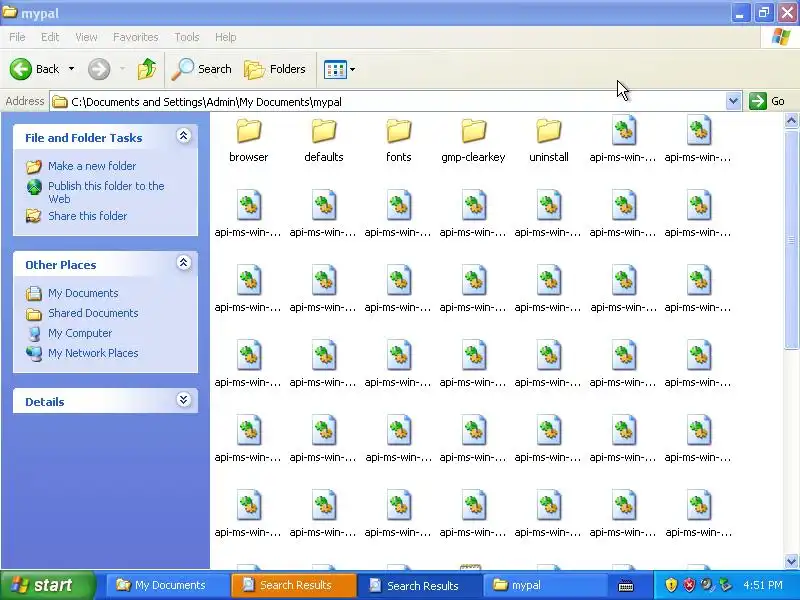
Task: Select the defaults folder
Action: coord(323,140)
